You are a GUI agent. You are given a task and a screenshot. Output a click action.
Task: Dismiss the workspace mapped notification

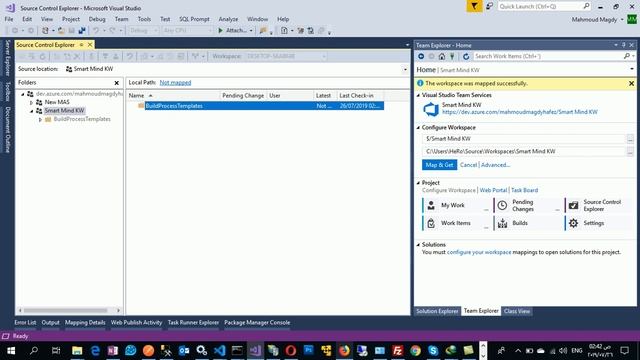click(x=631, y=83)
